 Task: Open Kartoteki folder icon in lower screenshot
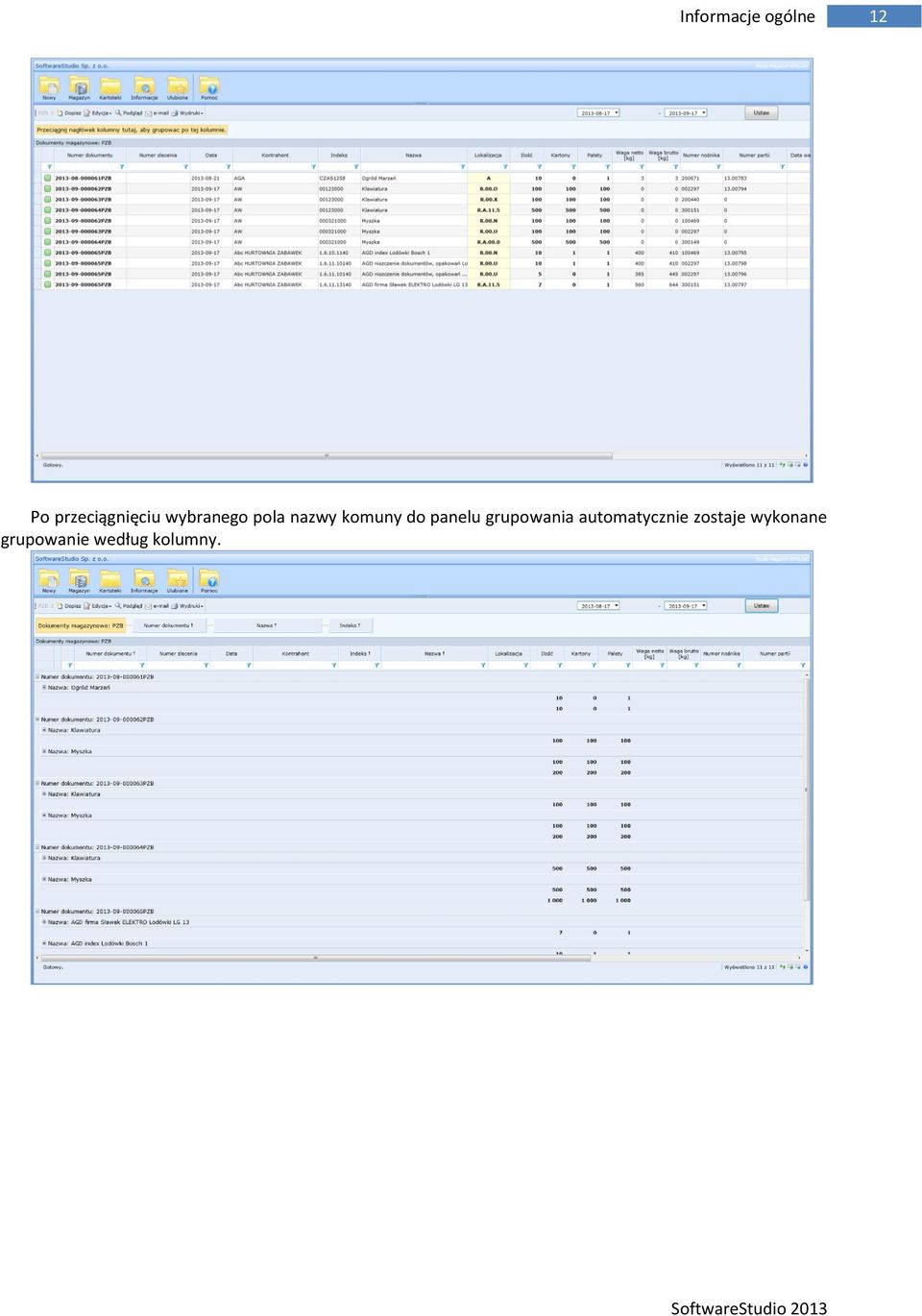click(110, 579)
